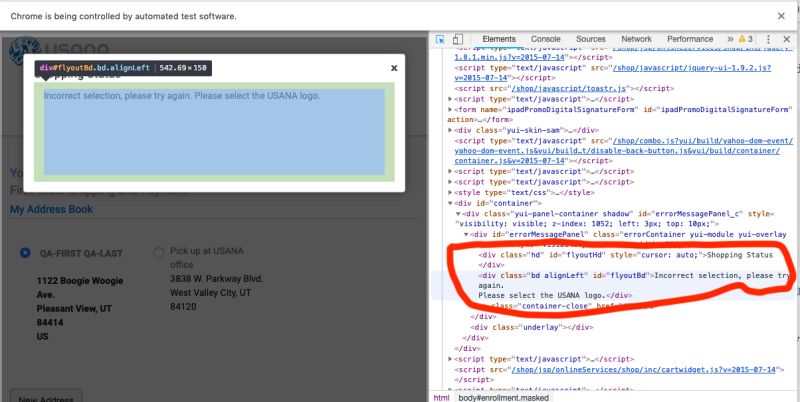
Task: Click the body#enrollment.masked breadcrumb
Action: [x=504, y=397]
